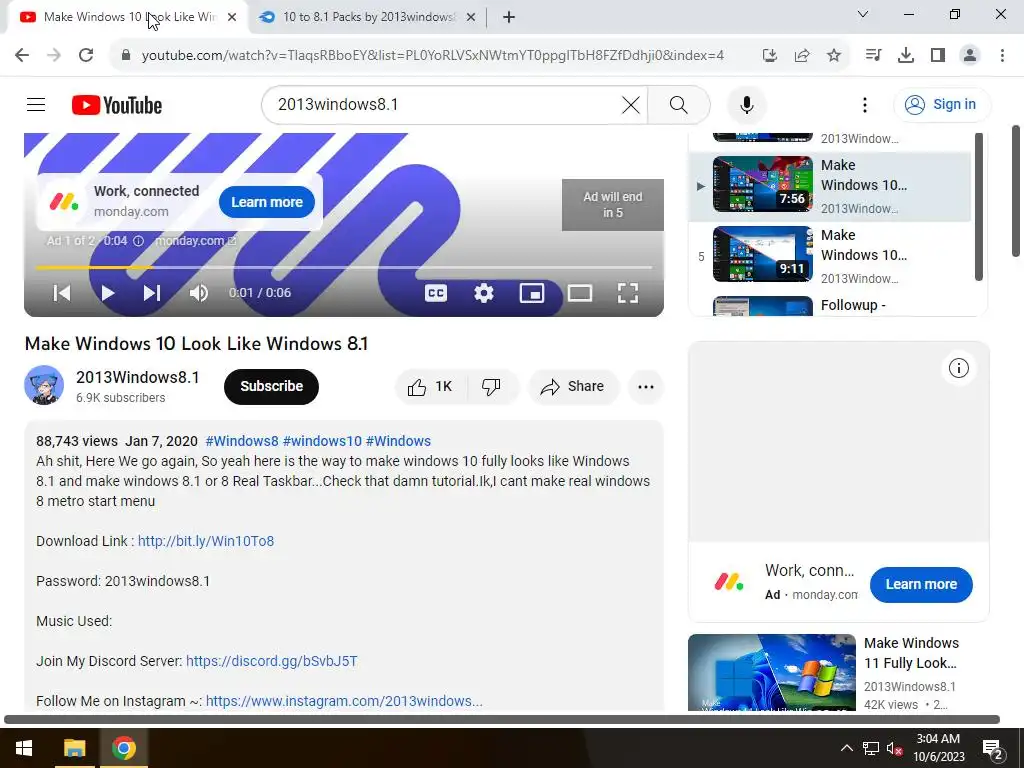Image resolution: width=1024 pixels, height=768 pixels.
Task: Start voice search with the microphone
Action: [x=746, y=104]
